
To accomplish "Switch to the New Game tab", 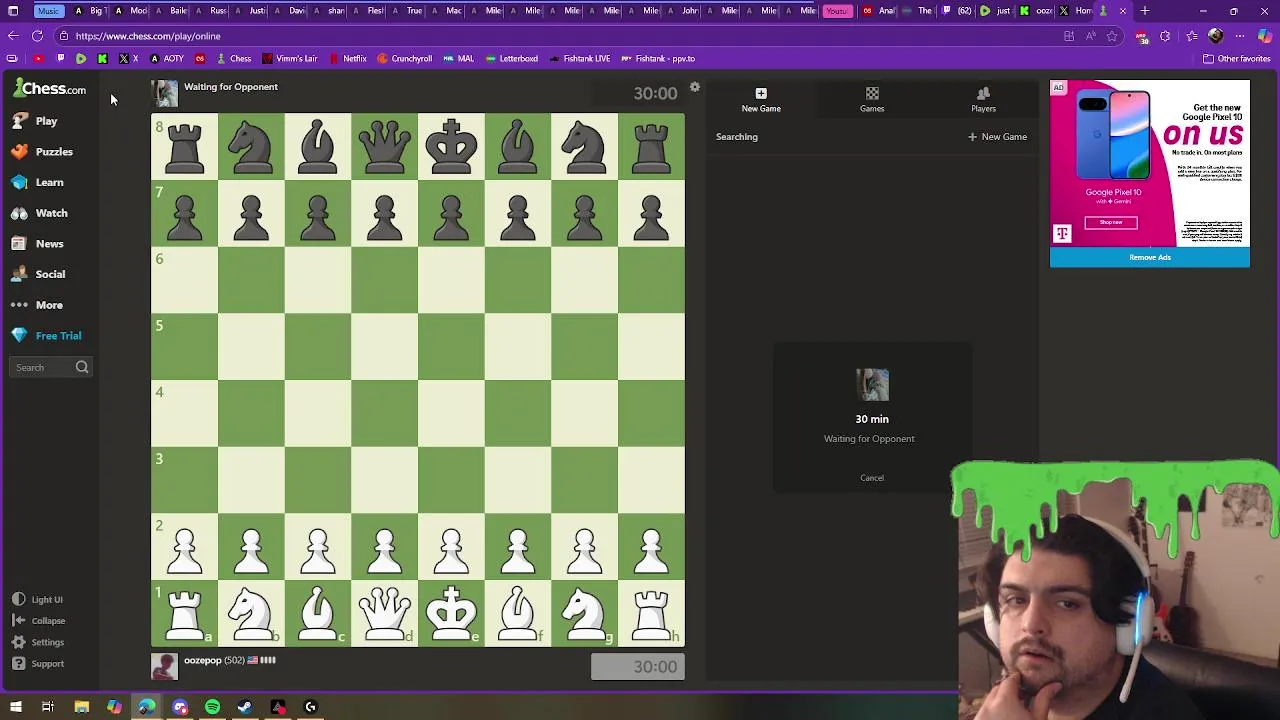I will click(x=761, y=100).
